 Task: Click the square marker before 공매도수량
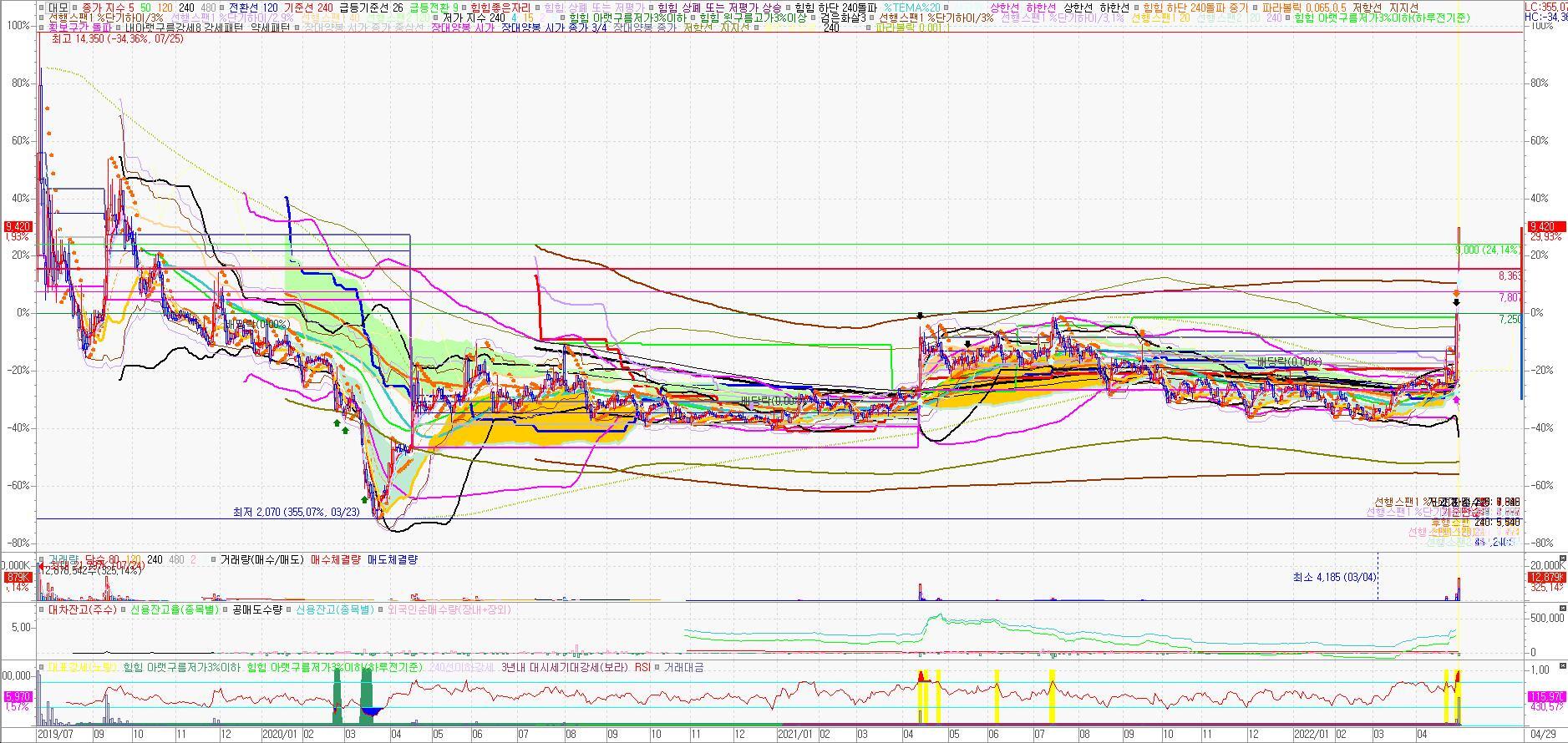(x=226, y=610)
